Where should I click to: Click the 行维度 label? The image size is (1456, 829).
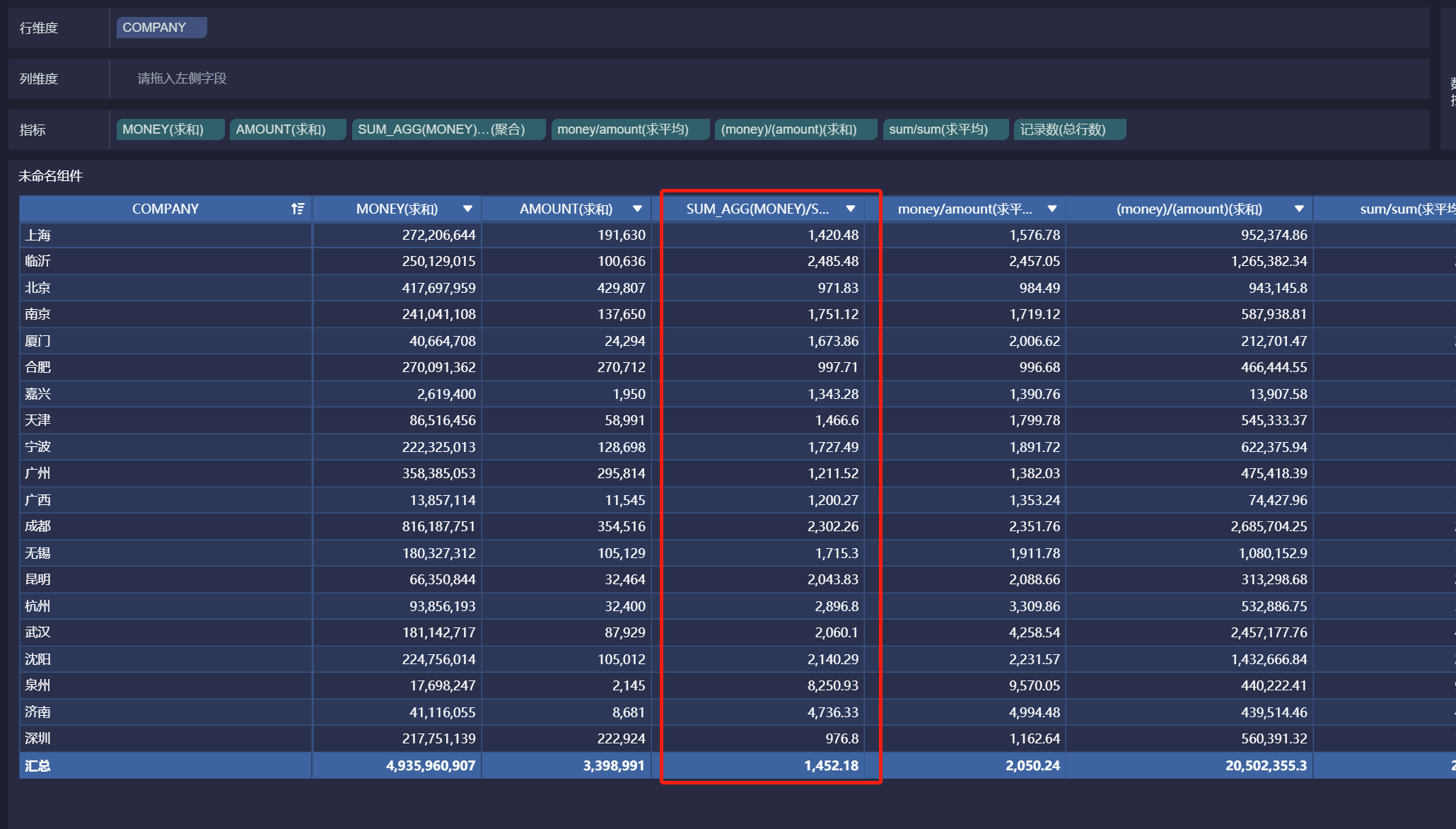coord(39,28)
